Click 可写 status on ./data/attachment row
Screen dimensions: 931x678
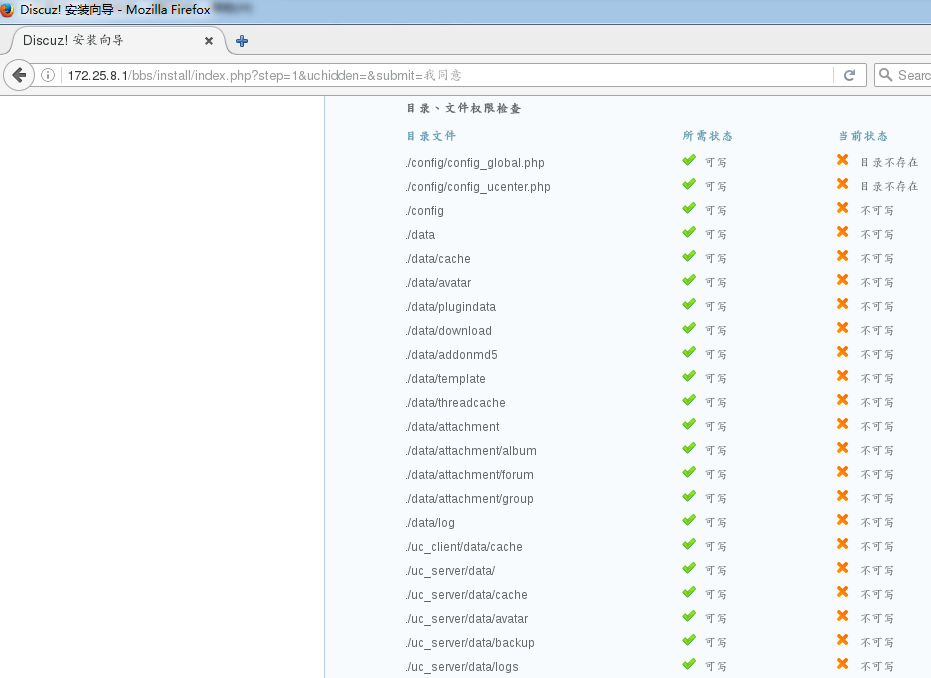pyautogui.click(x=715, y=426)
